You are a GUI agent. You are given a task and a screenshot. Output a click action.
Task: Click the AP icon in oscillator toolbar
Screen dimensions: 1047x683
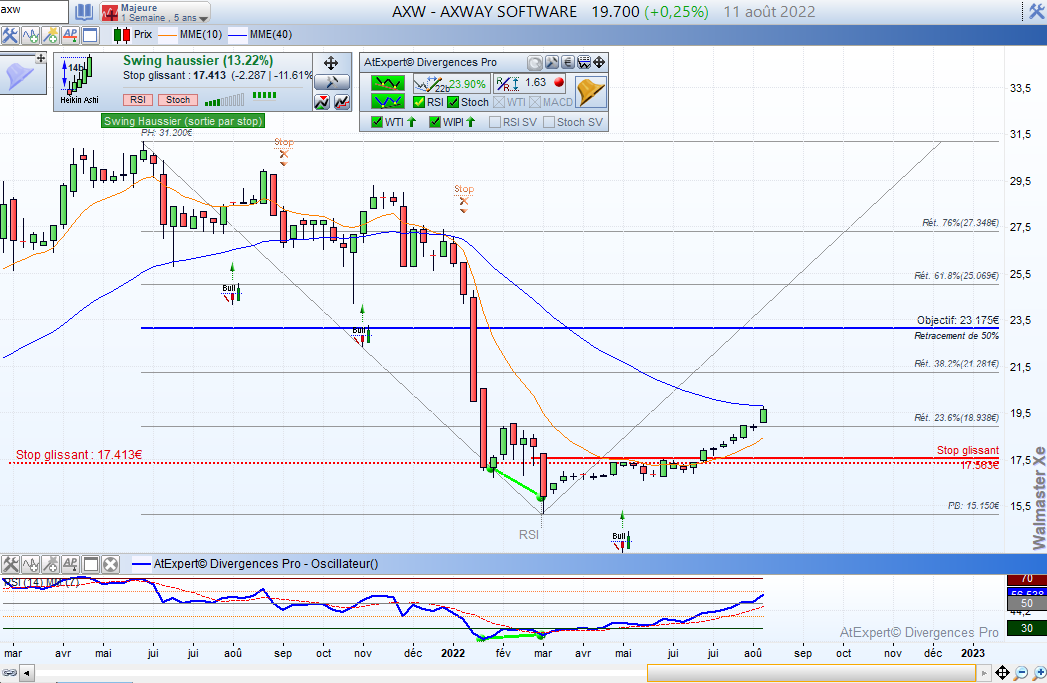70,565
